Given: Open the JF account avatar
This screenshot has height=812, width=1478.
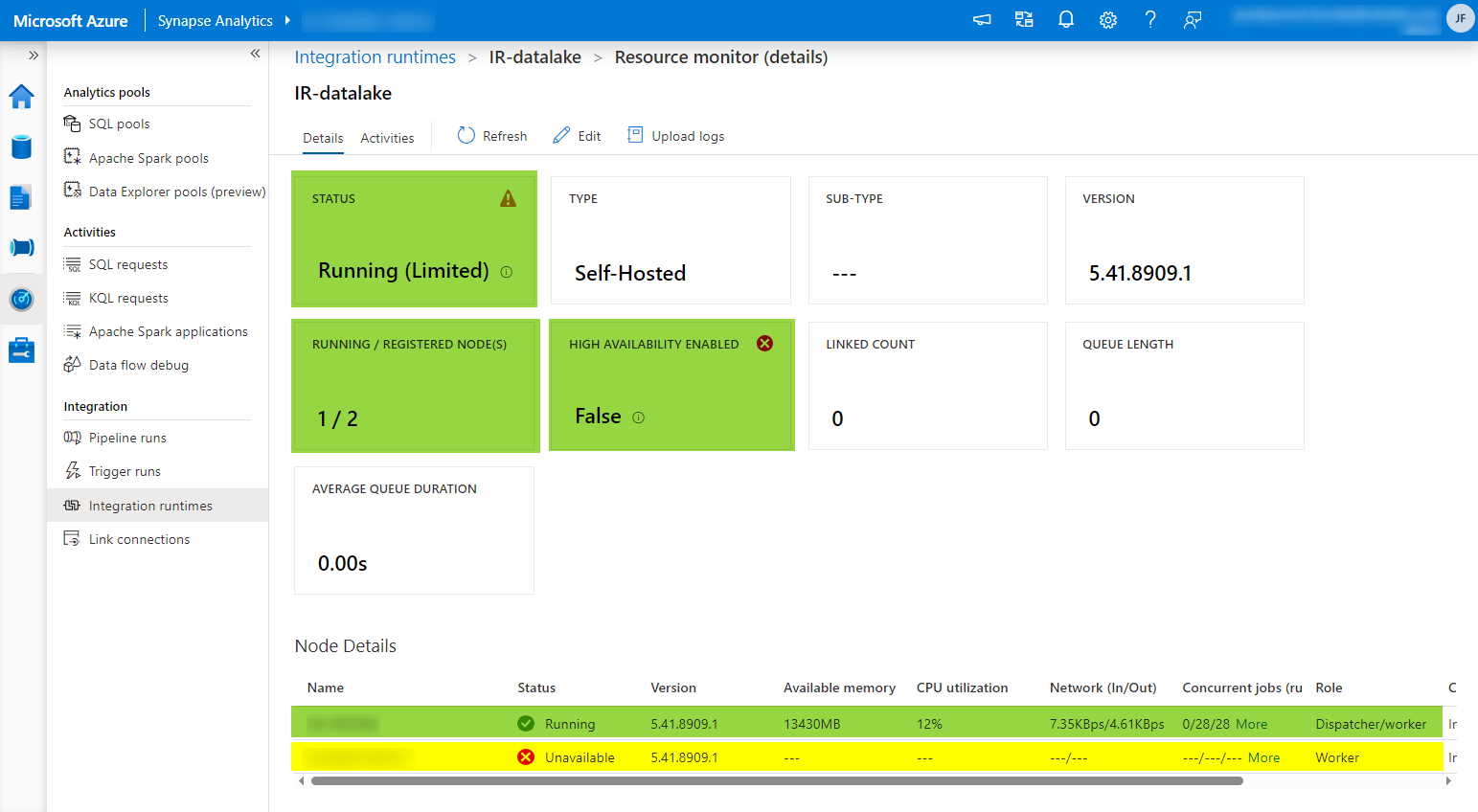Looking at the screenshot, I should pyautogui.click(x=1460, y=18).
